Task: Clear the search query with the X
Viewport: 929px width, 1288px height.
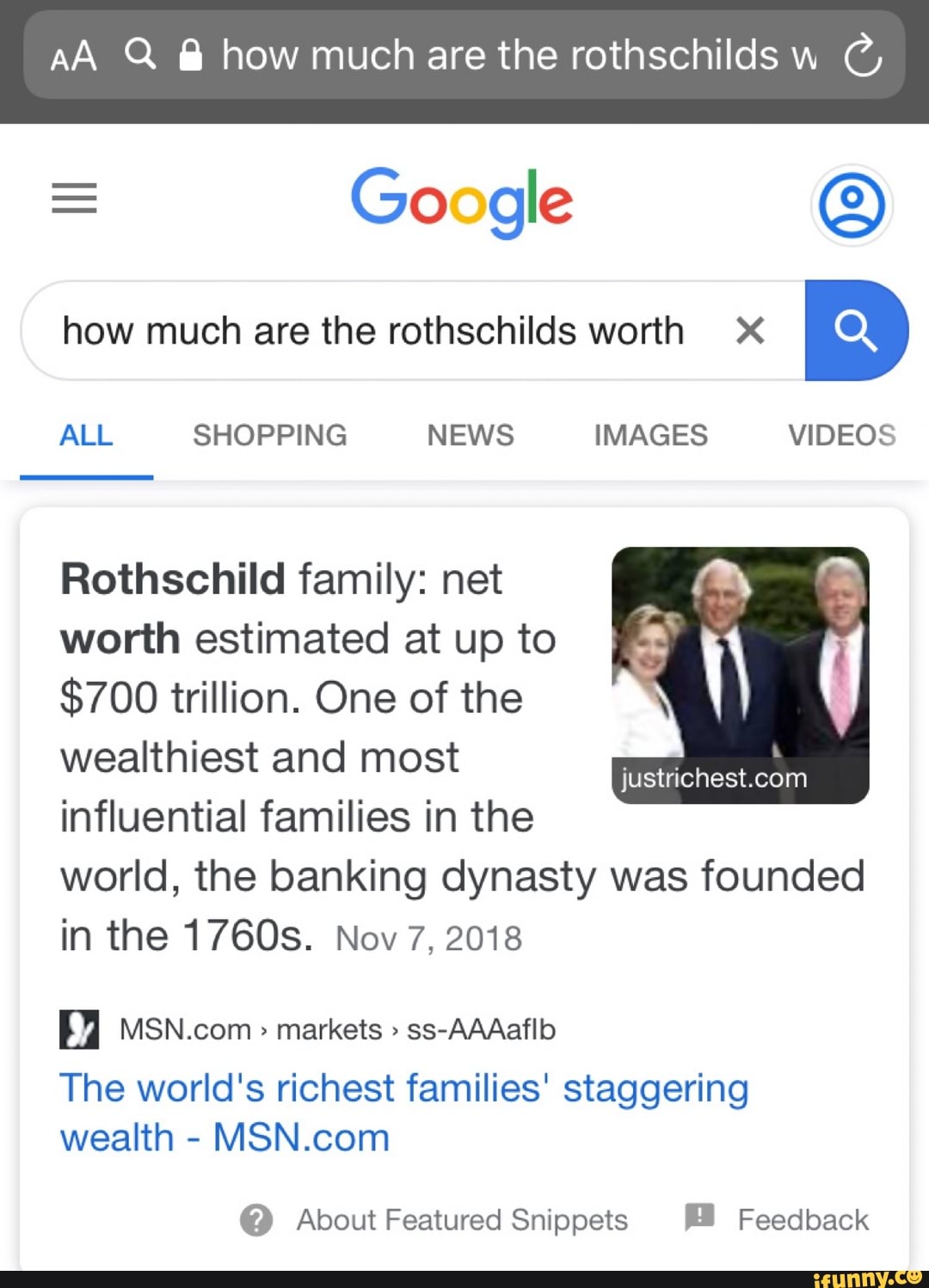Action: click(750, 330)
